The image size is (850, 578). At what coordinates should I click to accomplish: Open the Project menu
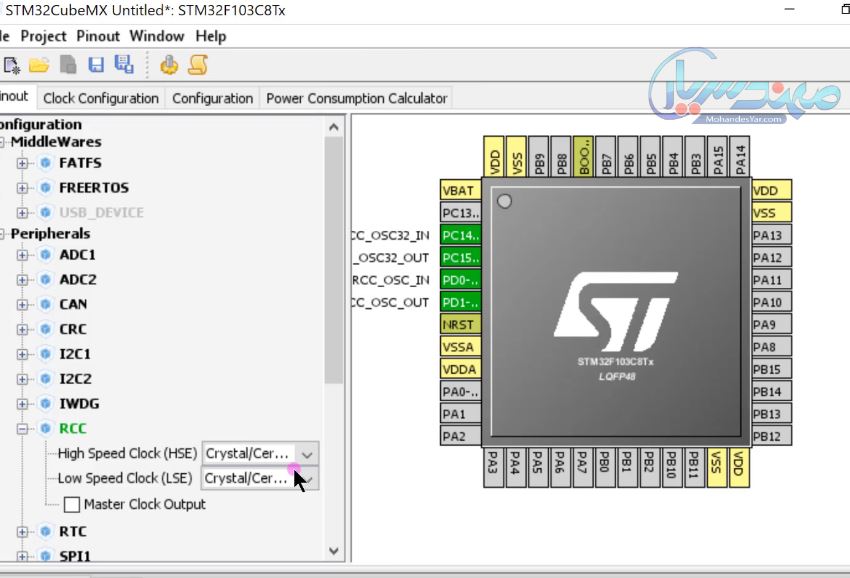(x=43, y=35)
